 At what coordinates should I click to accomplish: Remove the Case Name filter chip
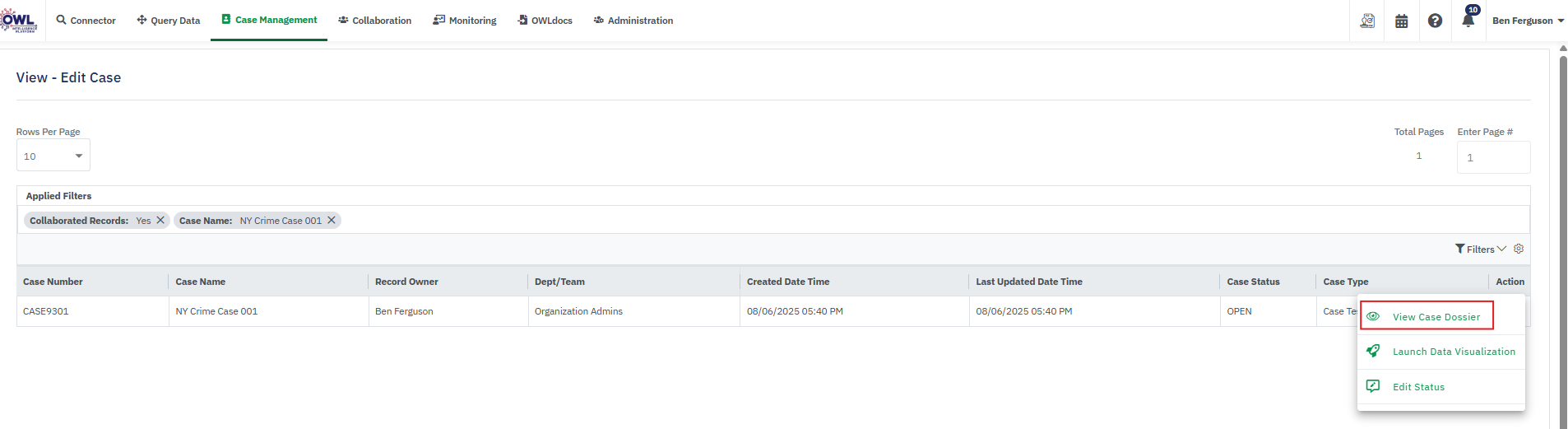pyautogui.click(x=332, y=220)
